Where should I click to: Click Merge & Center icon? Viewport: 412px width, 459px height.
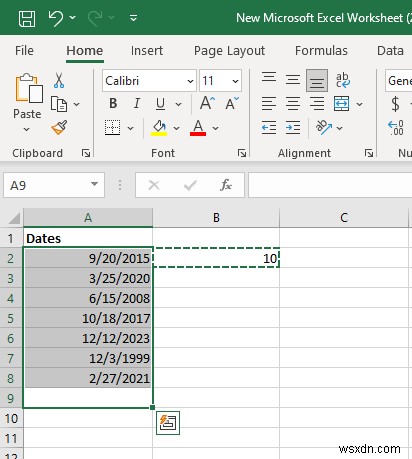tap(342, 104)
